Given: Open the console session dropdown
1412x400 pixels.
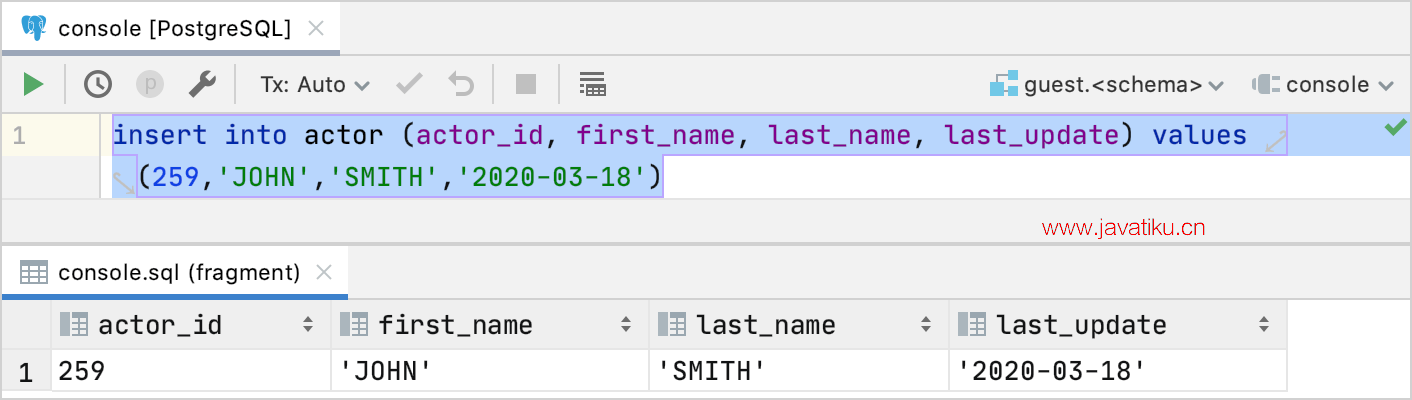Looking at the screenshot, I should tap(1323, 85).
